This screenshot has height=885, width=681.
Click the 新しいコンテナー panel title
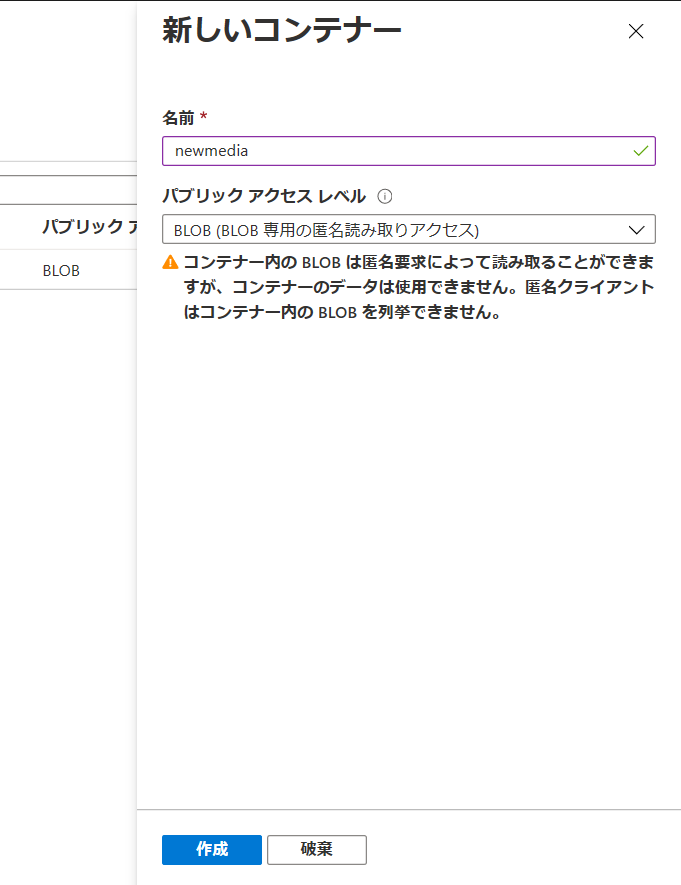pyautogui.click(x=282, y=30)
